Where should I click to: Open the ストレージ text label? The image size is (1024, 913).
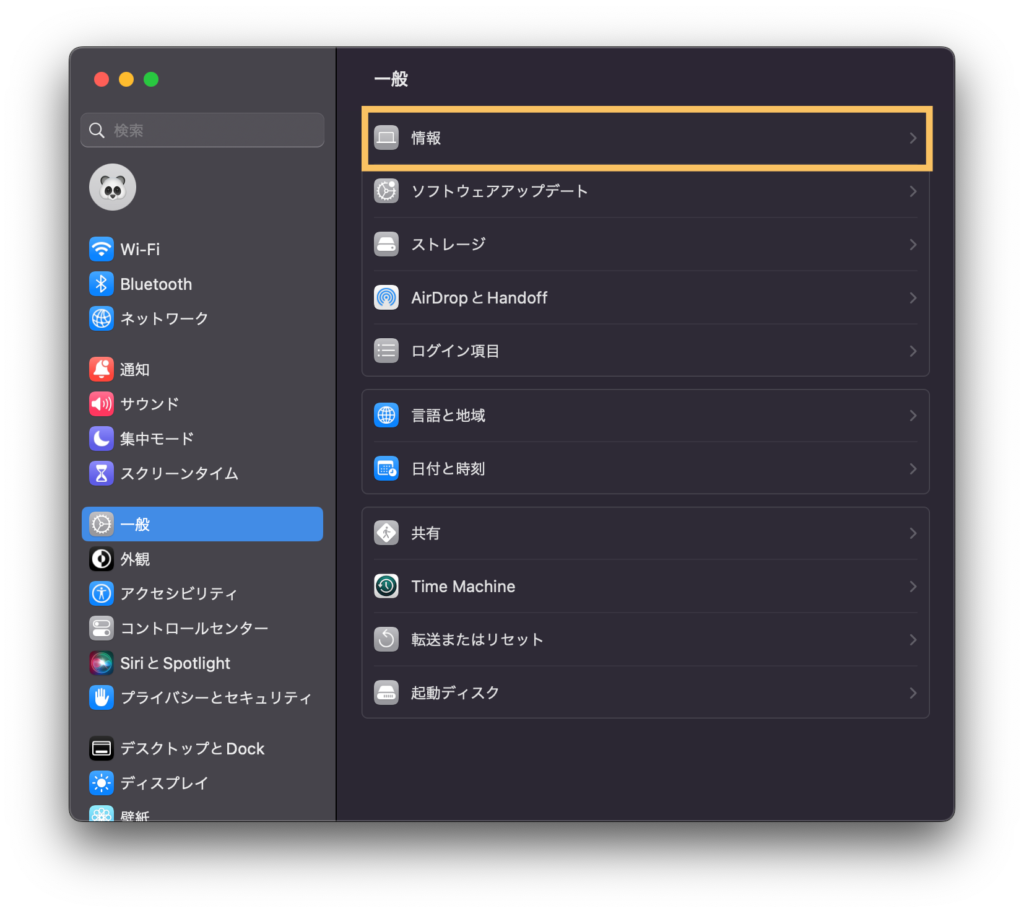448,244
